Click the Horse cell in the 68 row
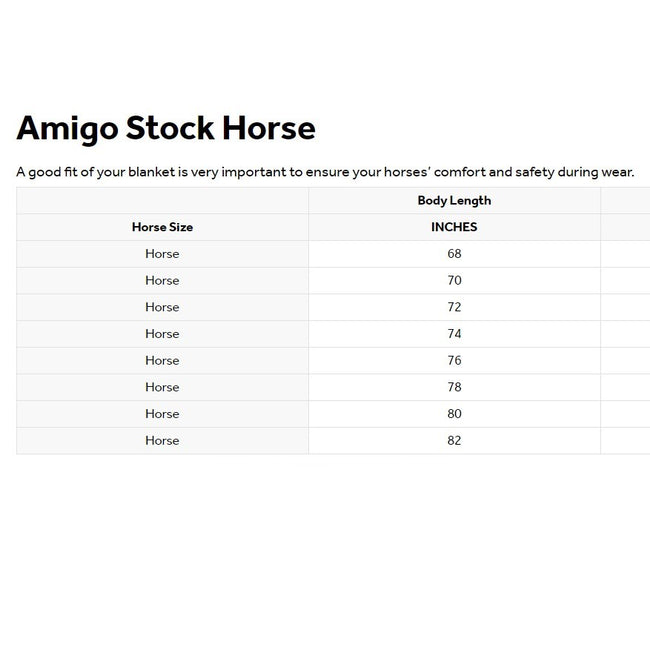This screenshot has height=650, width=650. [162, 254]
